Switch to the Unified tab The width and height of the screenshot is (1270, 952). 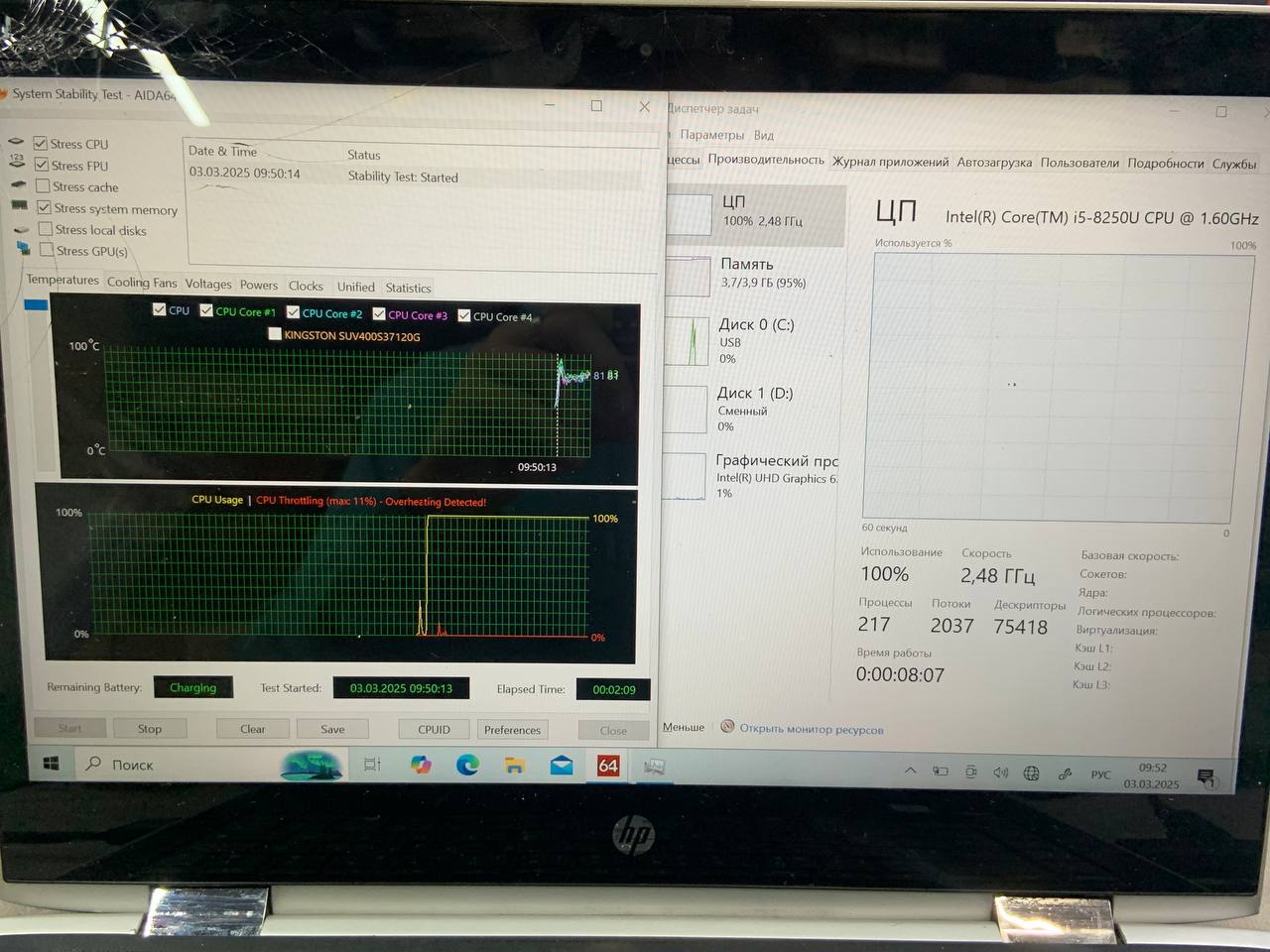click(x=355, y=287)
